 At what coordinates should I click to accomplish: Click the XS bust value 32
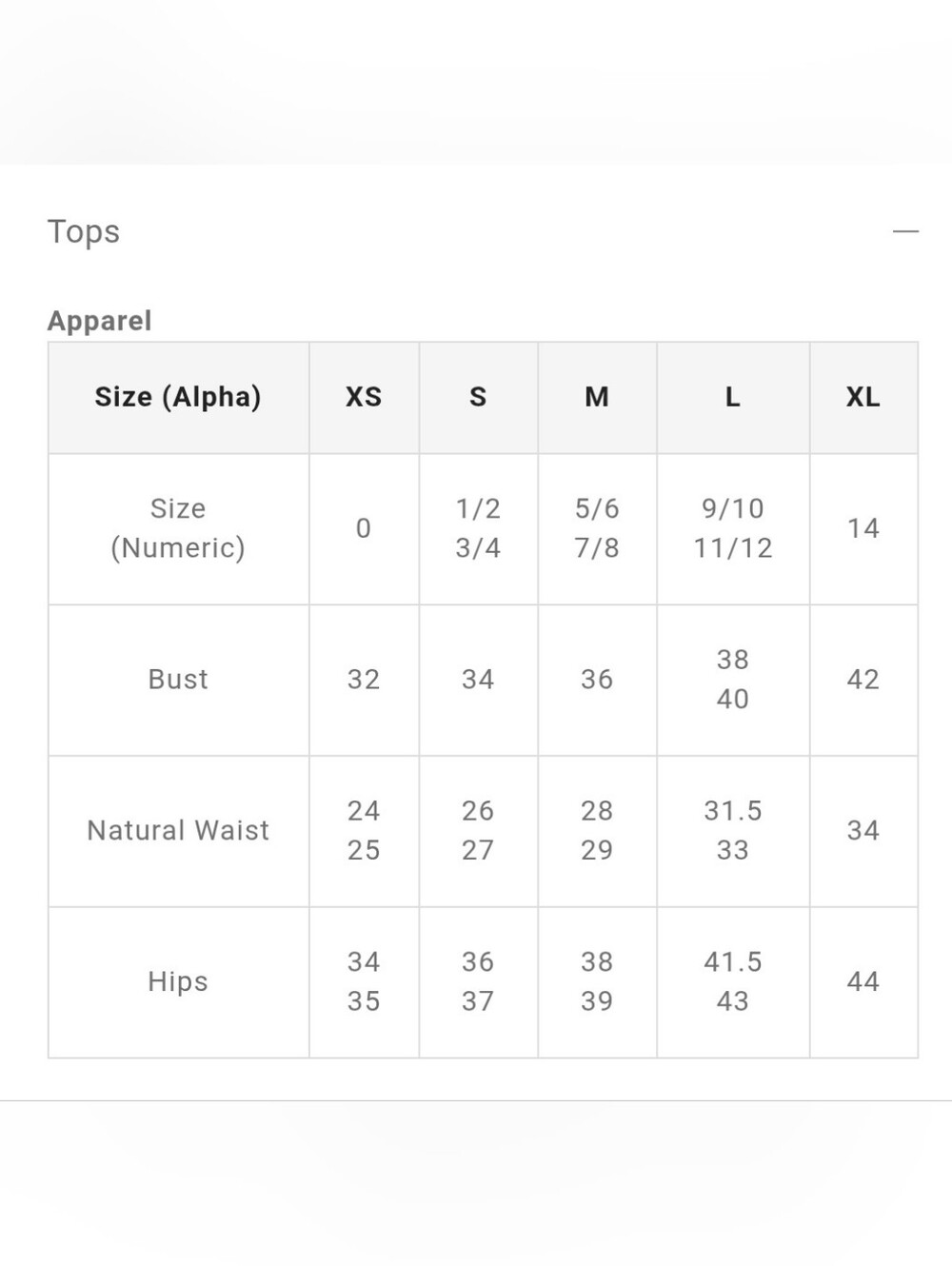(364, 680)
